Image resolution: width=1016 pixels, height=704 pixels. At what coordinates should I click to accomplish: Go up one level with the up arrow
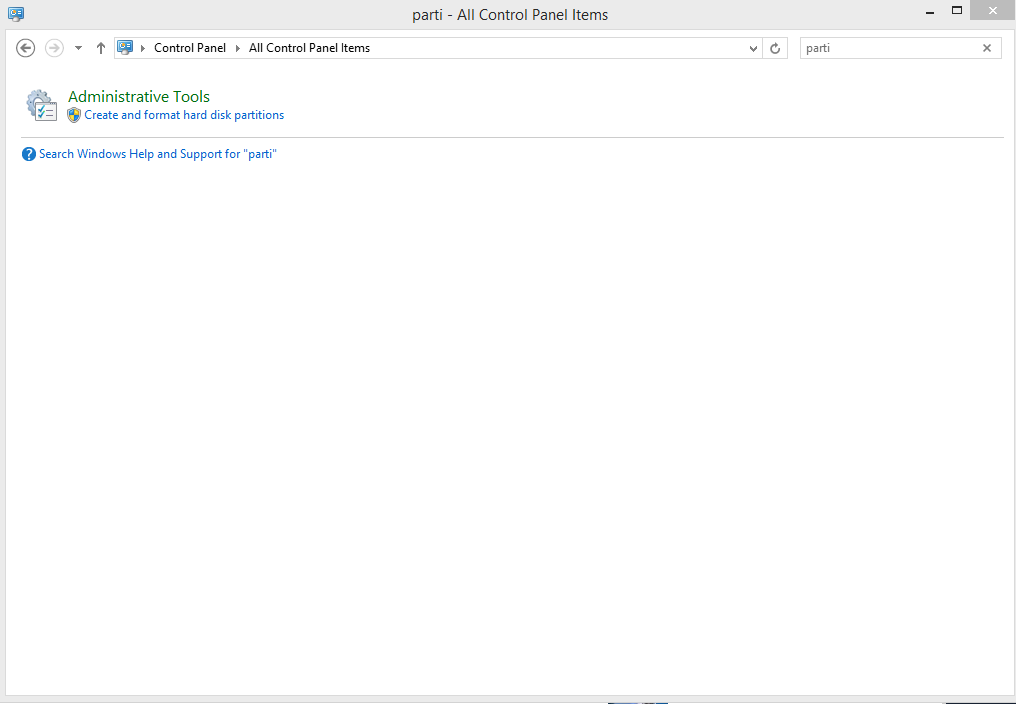(x=100, y=48)
